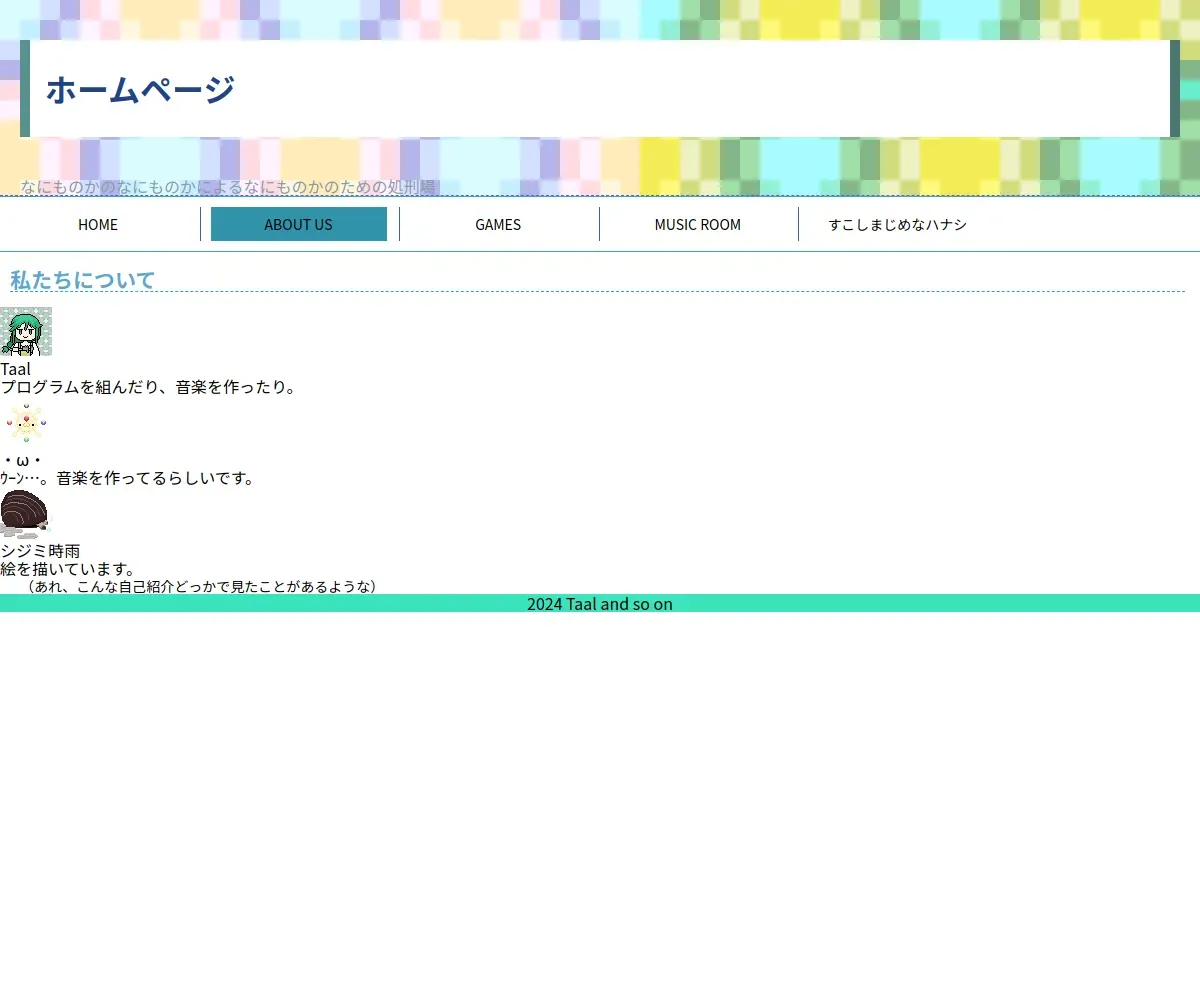Click the text ｳｰﾝ…。音楽を作ってるらしいです。
Image resolution: width=1200 pixels, height=1000 pixels.
coord(128,478)
